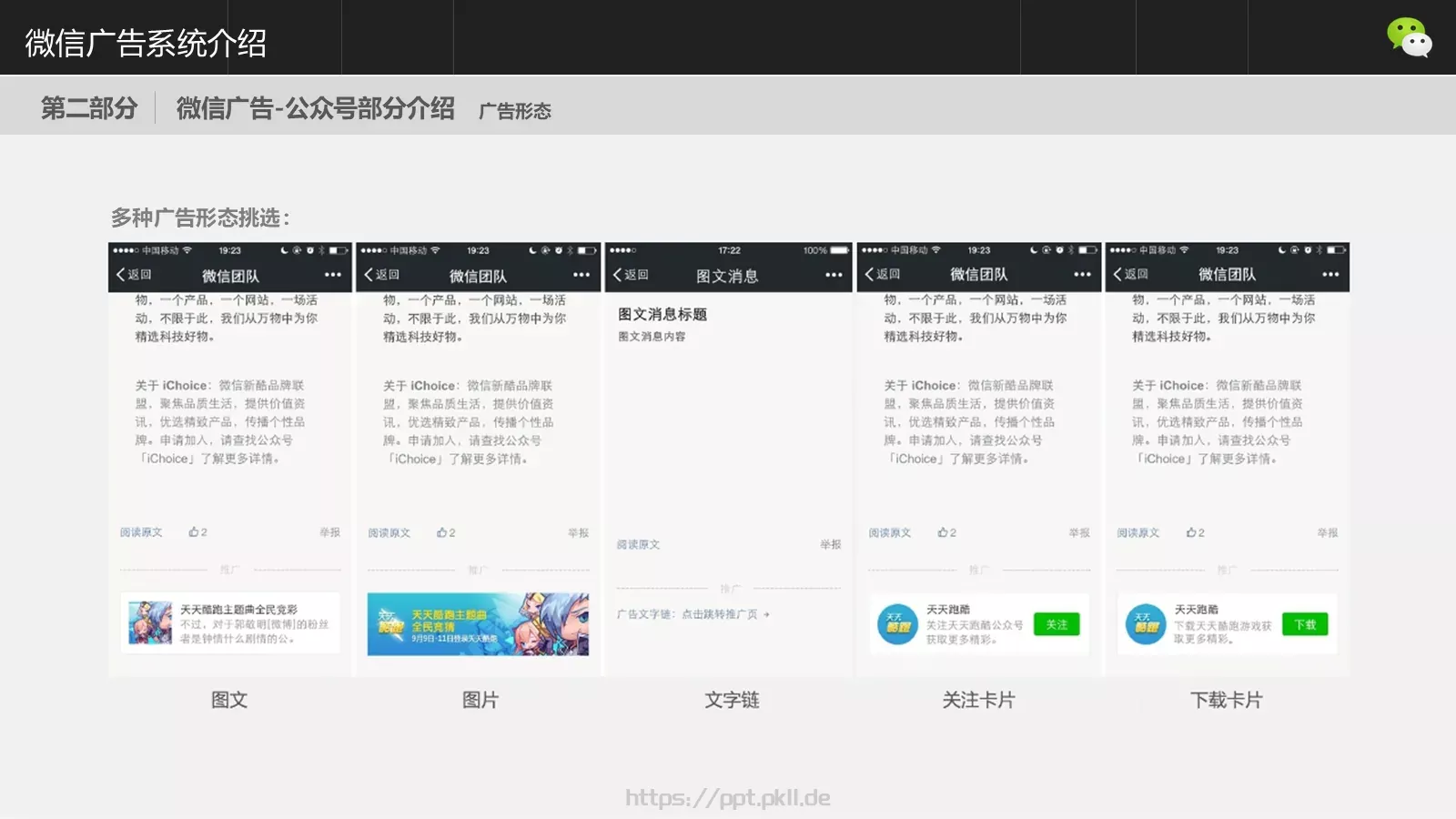Open the three-dot menu in the 图文 phone
Image resolution: width=1456 pixels, height=819 pixels.
333,275
